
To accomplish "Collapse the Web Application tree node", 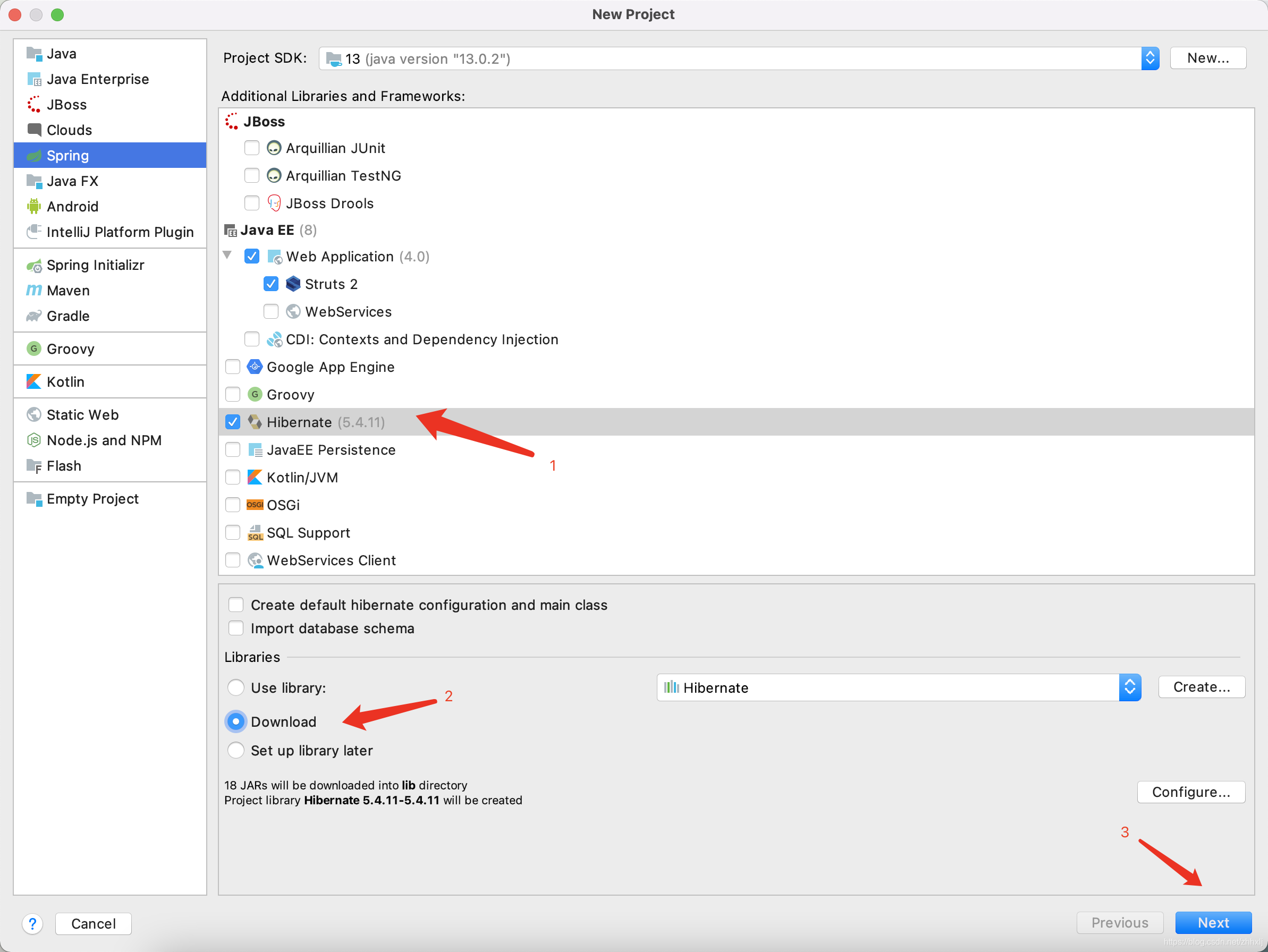I will [x=227, y=256].
